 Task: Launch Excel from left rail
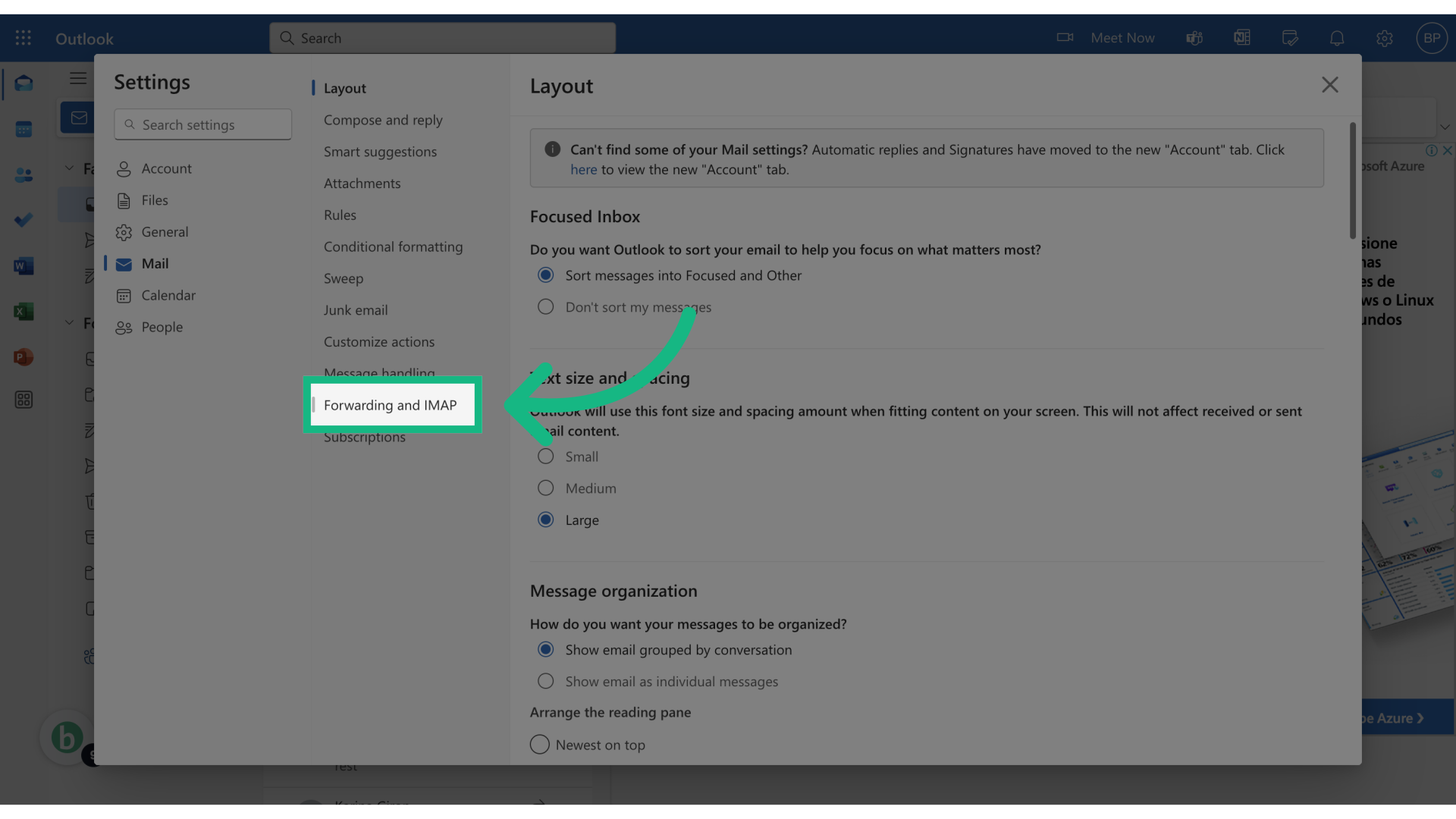point(24,311)
